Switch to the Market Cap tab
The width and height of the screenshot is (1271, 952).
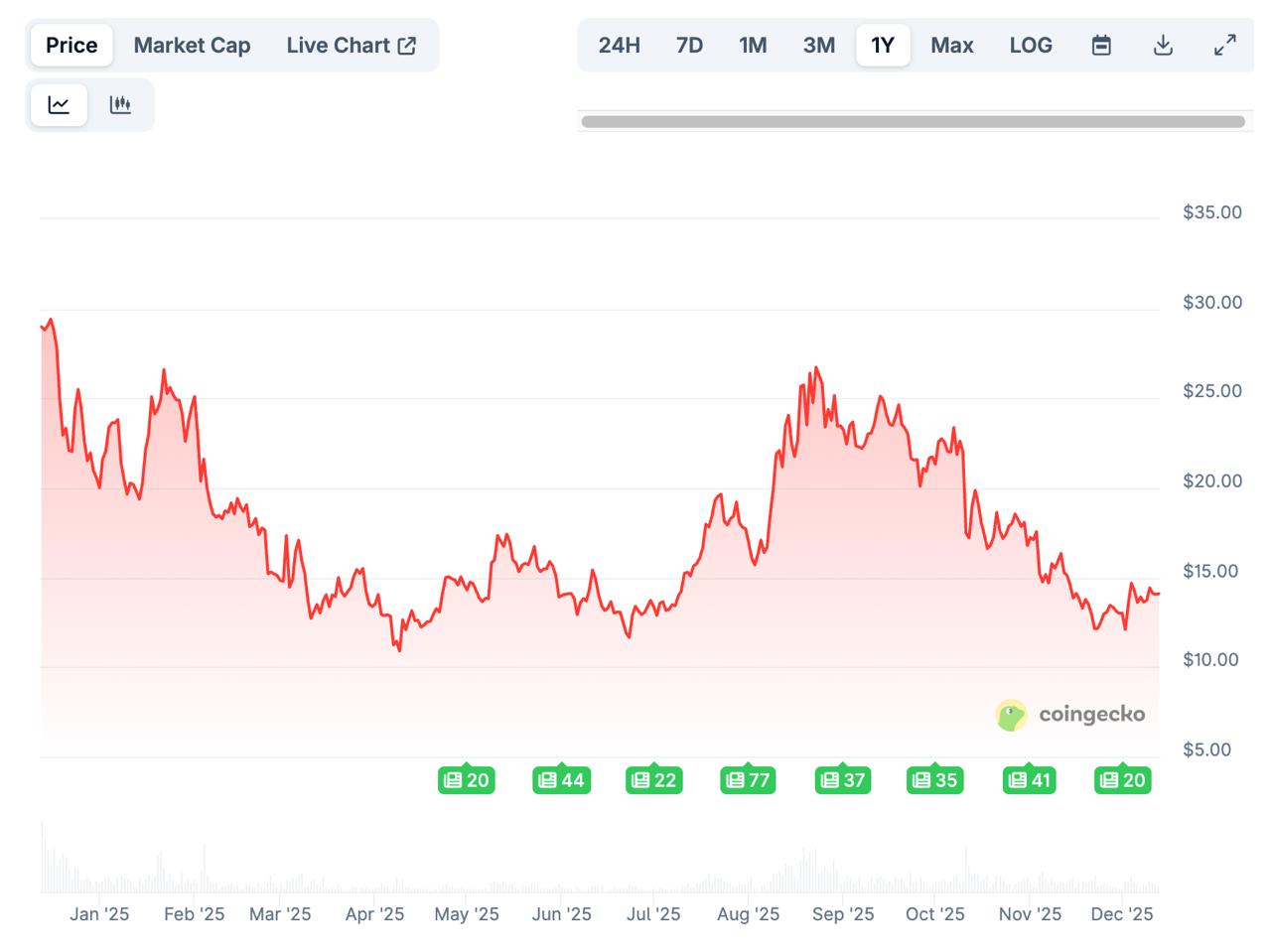point(192,45)
